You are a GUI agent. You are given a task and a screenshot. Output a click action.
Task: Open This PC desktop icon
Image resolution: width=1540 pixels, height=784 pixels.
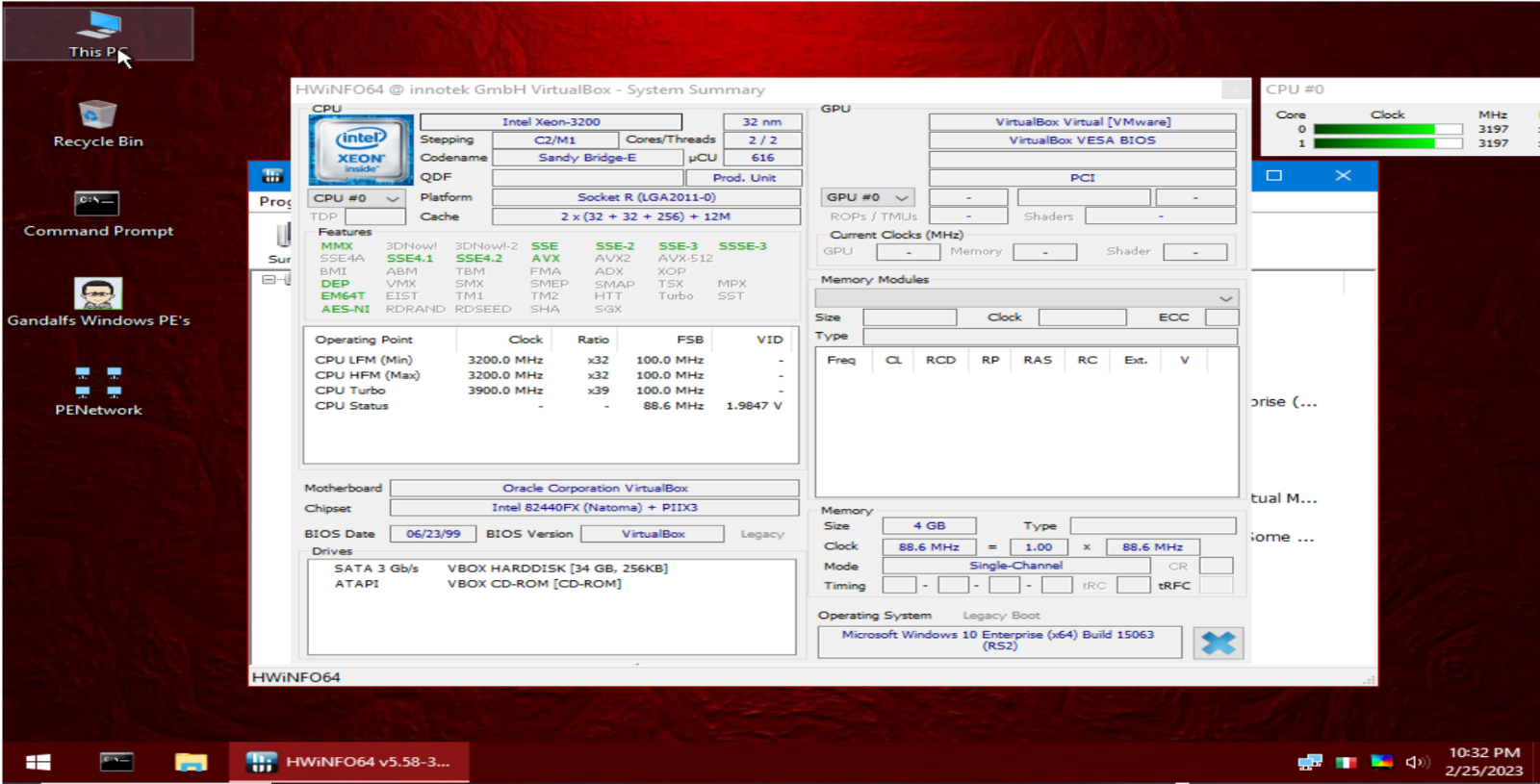[98, 35]
